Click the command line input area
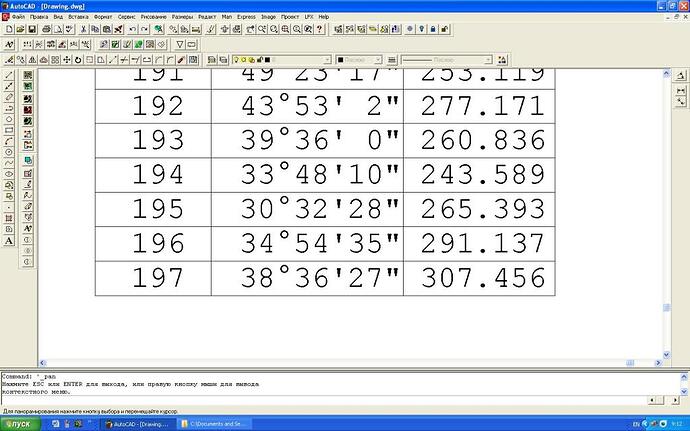Image resolution: width=690 pixels, height=431 pixels. [323, 400]
